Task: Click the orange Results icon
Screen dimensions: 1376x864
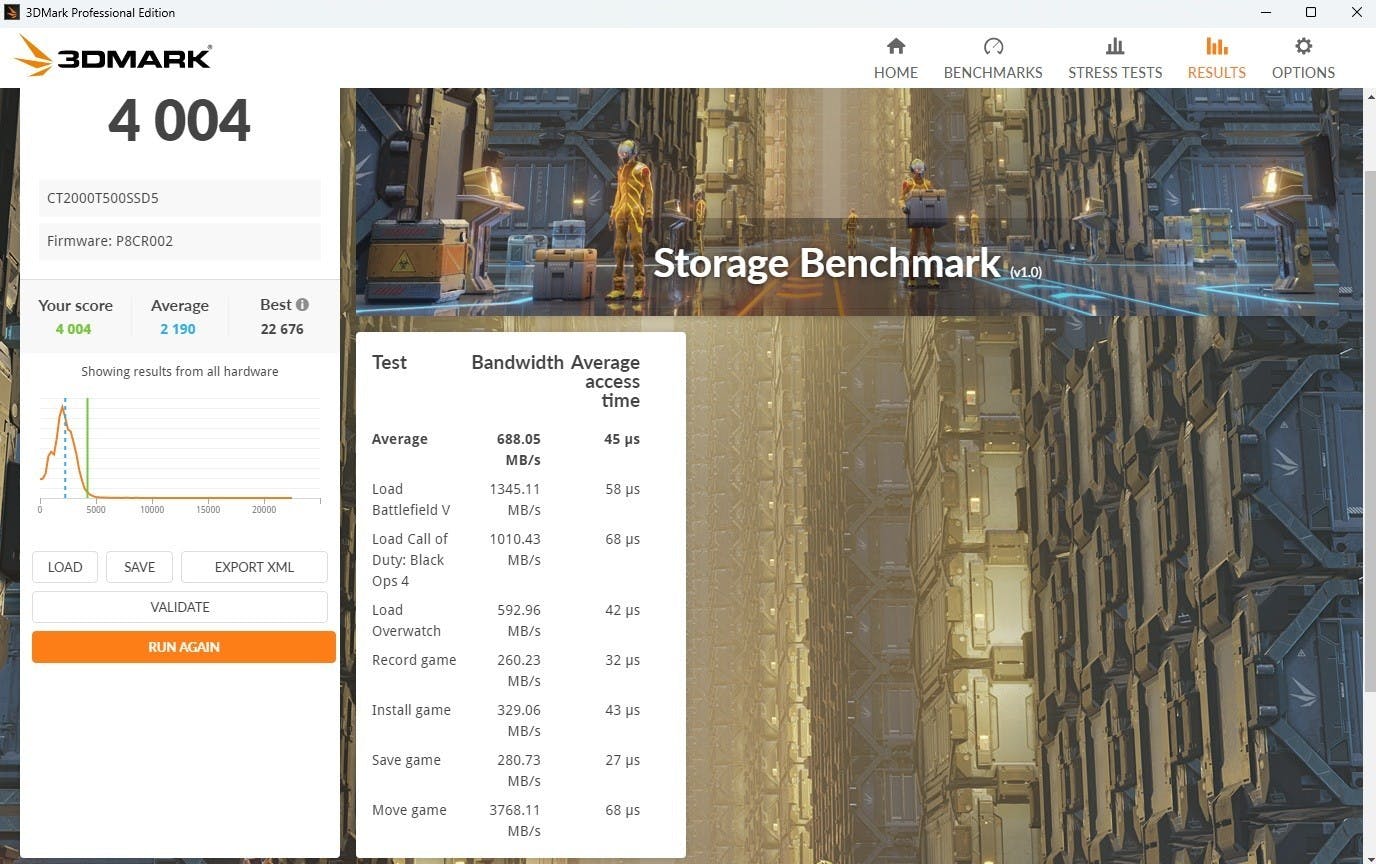Action: pos(1216,46)
